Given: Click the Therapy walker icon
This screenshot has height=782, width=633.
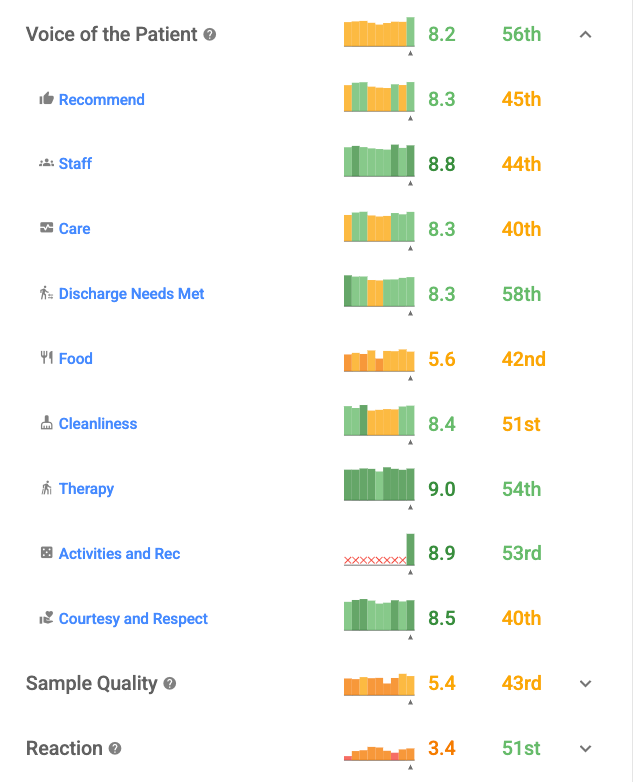Looking at the screenshot, I should pyautogui.click(x=46, y=488).
